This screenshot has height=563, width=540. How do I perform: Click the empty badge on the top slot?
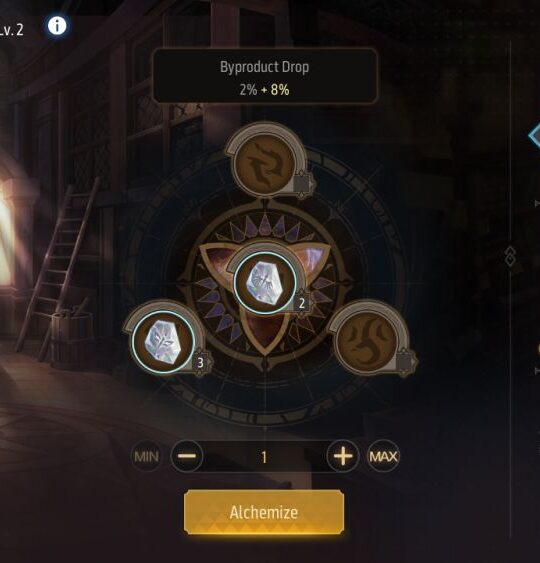pyautogui.click(x=302, y=185)
